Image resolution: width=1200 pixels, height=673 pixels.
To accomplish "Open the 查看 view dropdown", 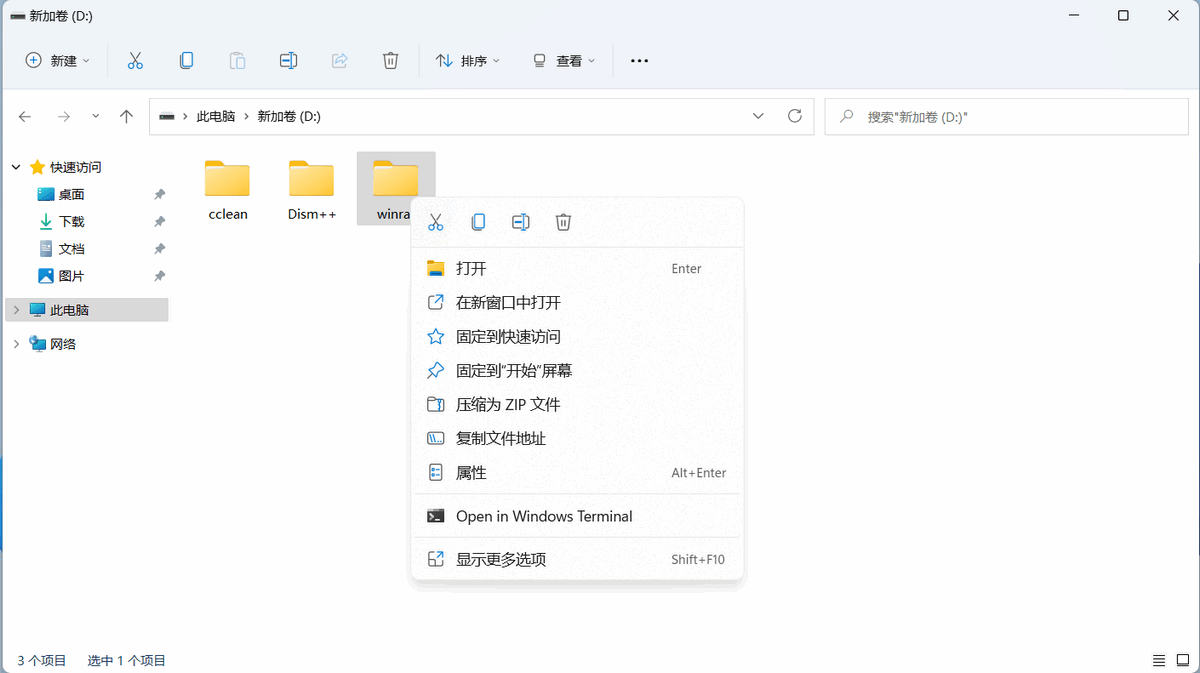I will tap(563, 61).
